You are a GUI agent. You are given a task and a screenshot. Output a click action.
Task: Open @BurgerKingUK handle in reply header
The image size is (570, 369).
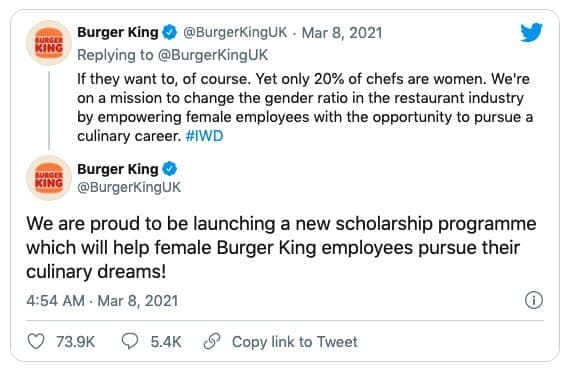(x=235, y=32)
